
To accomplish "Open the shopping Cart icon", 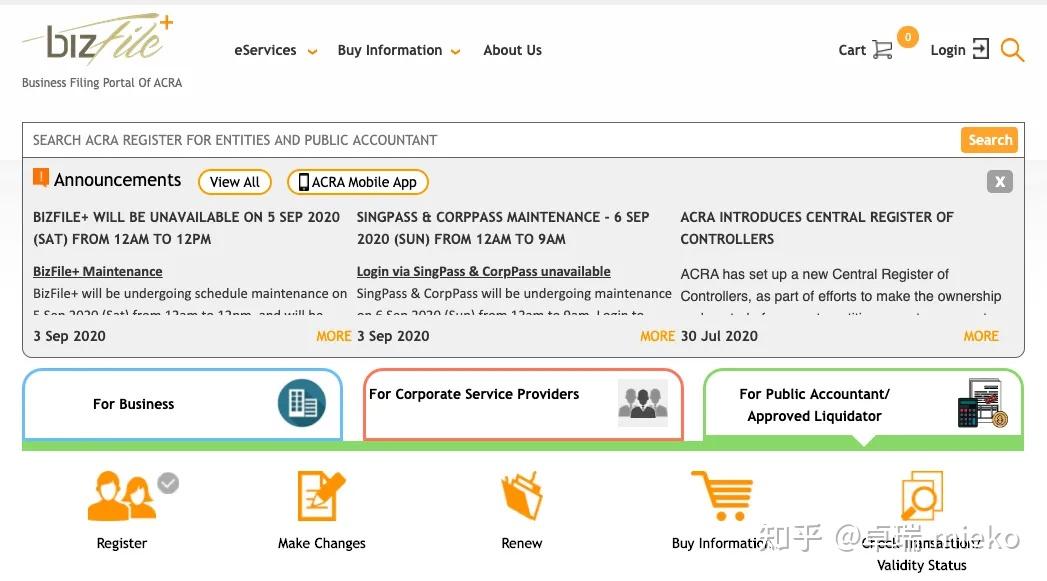I will coord(882,49).
